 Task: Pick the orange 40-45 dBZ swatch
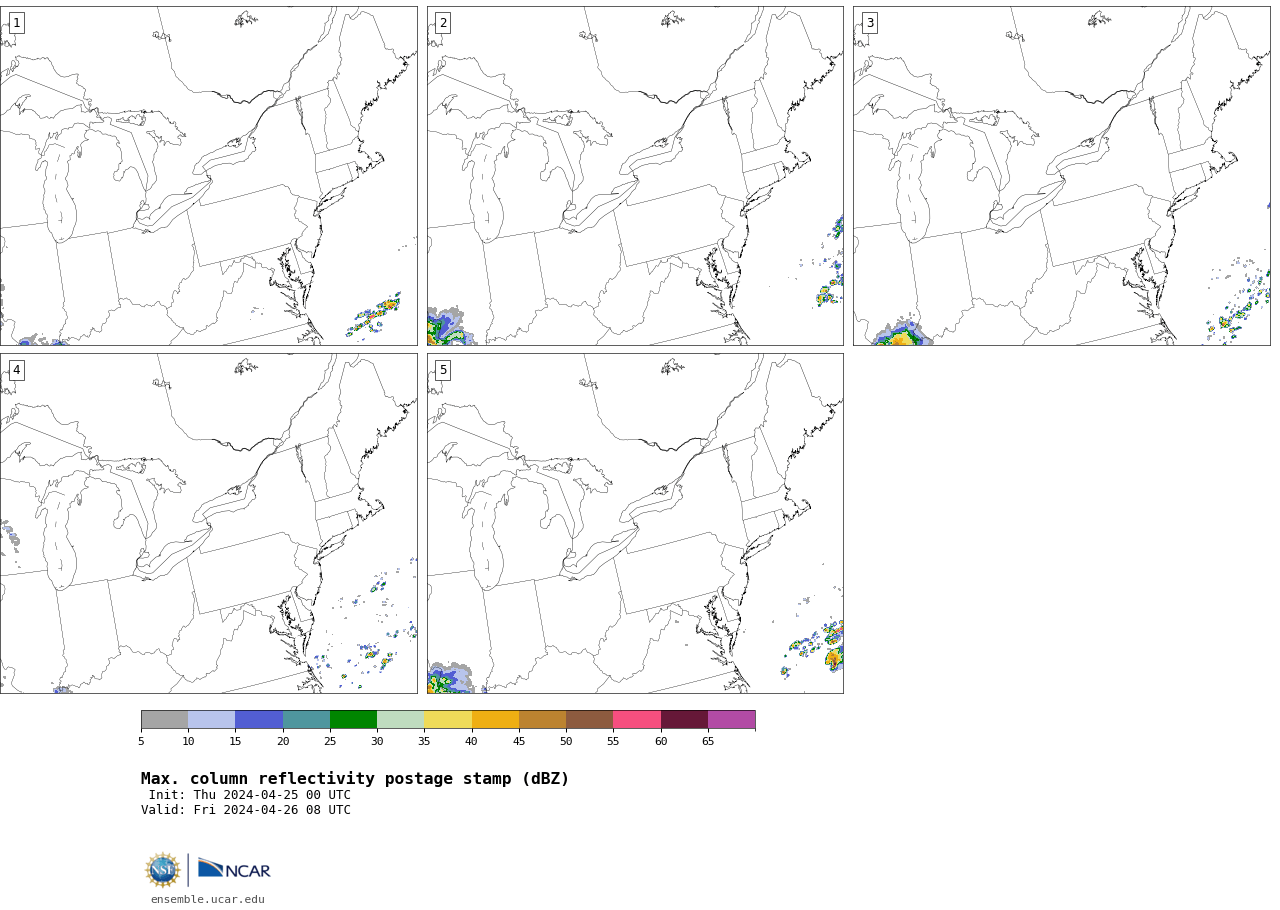[495, 720]
